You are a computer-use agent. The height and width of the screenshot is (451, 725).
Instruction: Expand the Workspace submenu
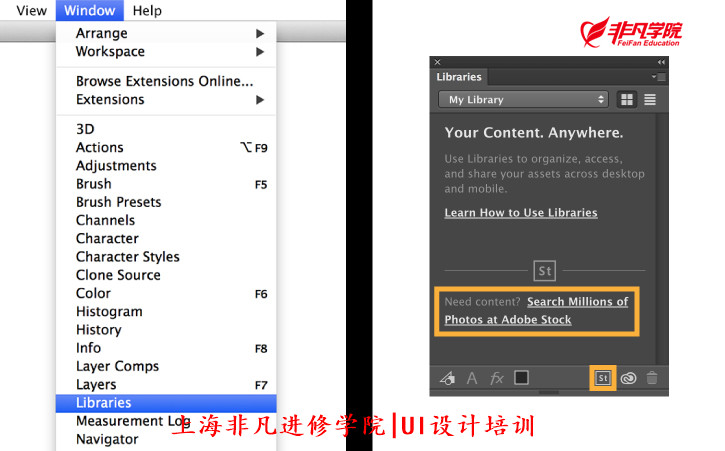(x=166, y=51)
